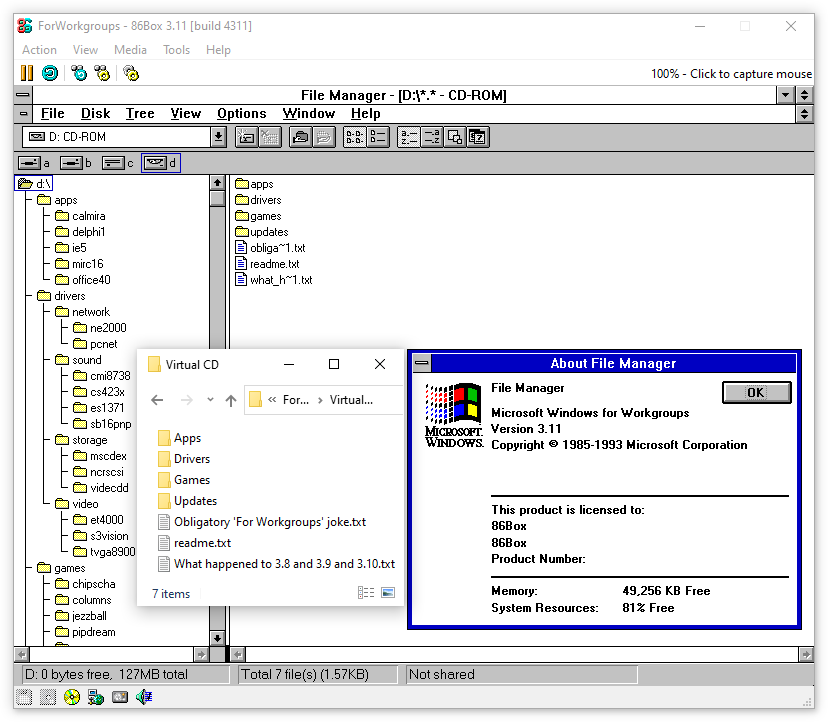Sort files by type toolbar icon
This screenshot has width=828, height=722.
pyautogui.click(x=432, y=137)
